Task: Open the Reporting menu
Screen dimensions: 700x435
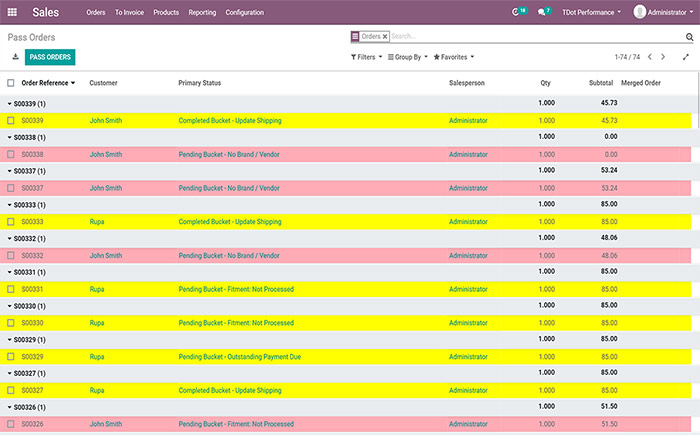Action: pyautogui.click(x=202, y=12)
